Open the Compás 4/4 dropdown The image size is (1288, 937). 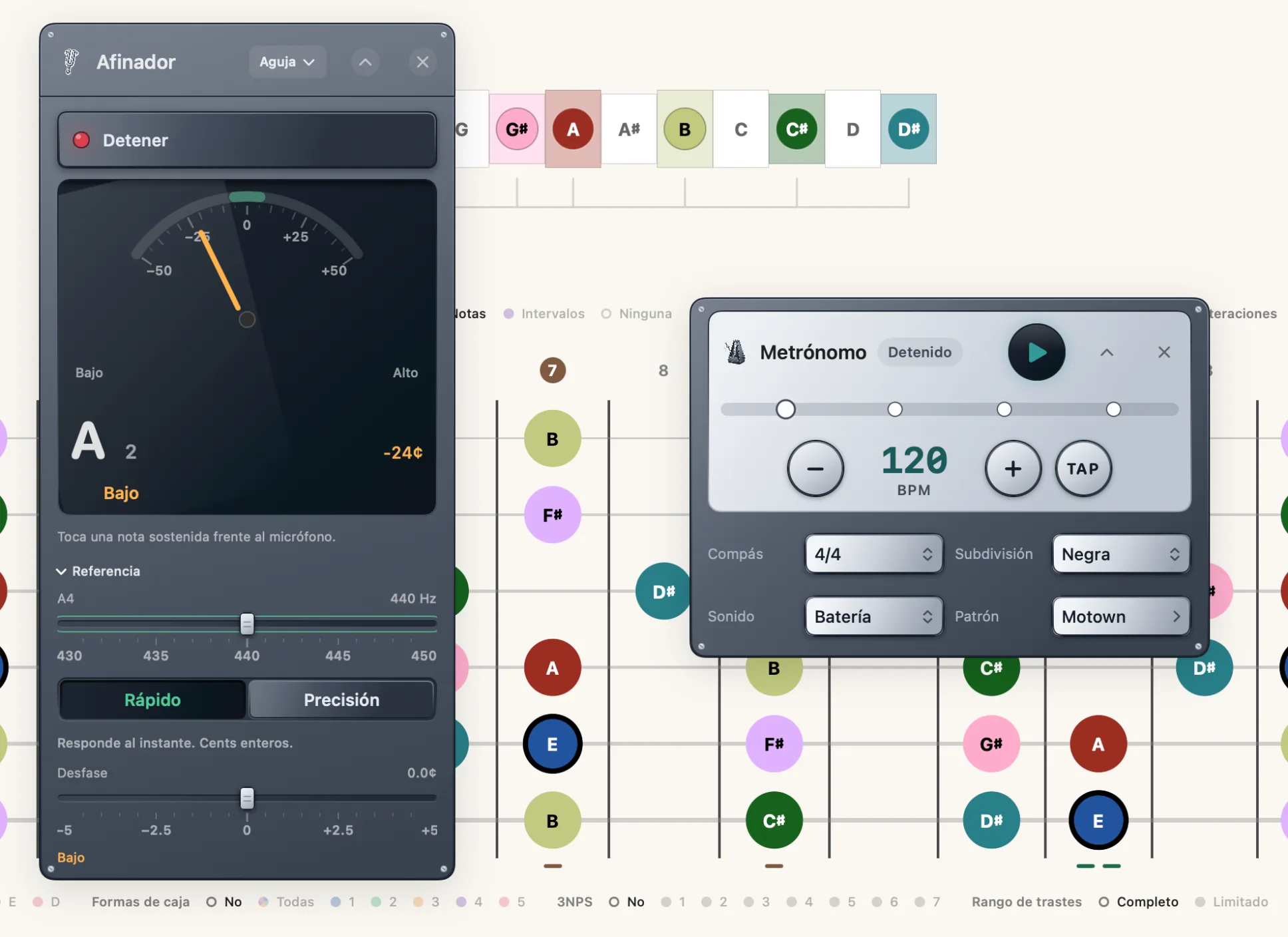pos(874,554)
